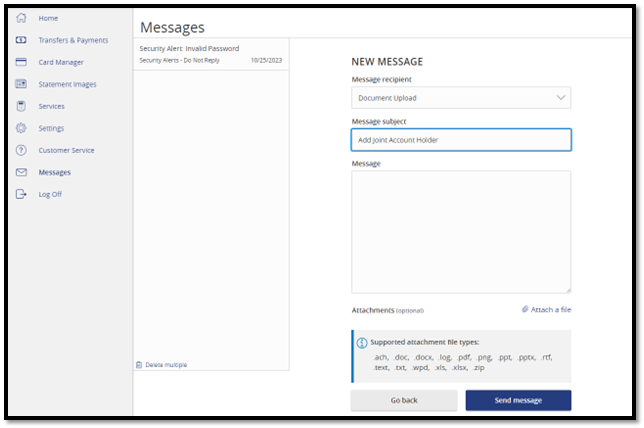Click the Settings gear icon
The height and width of the screenshot is (428, 644).
click(20, 128)
